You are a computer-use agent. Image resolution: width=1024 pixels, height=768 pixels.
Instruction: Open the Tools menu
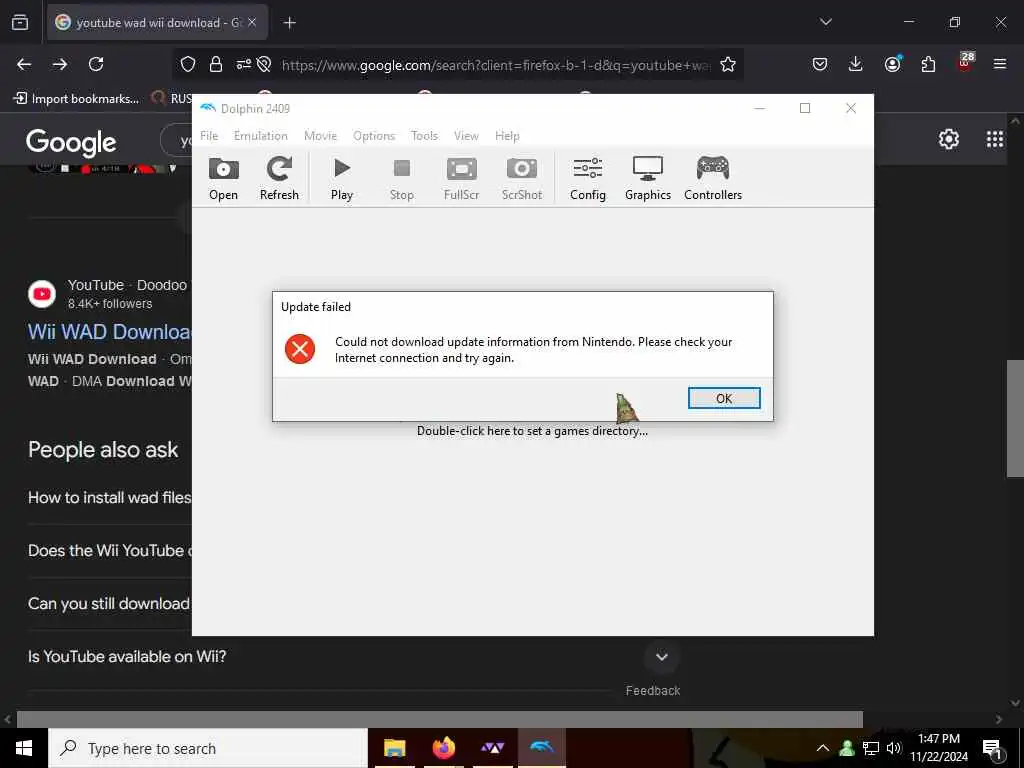coord(424,136)
